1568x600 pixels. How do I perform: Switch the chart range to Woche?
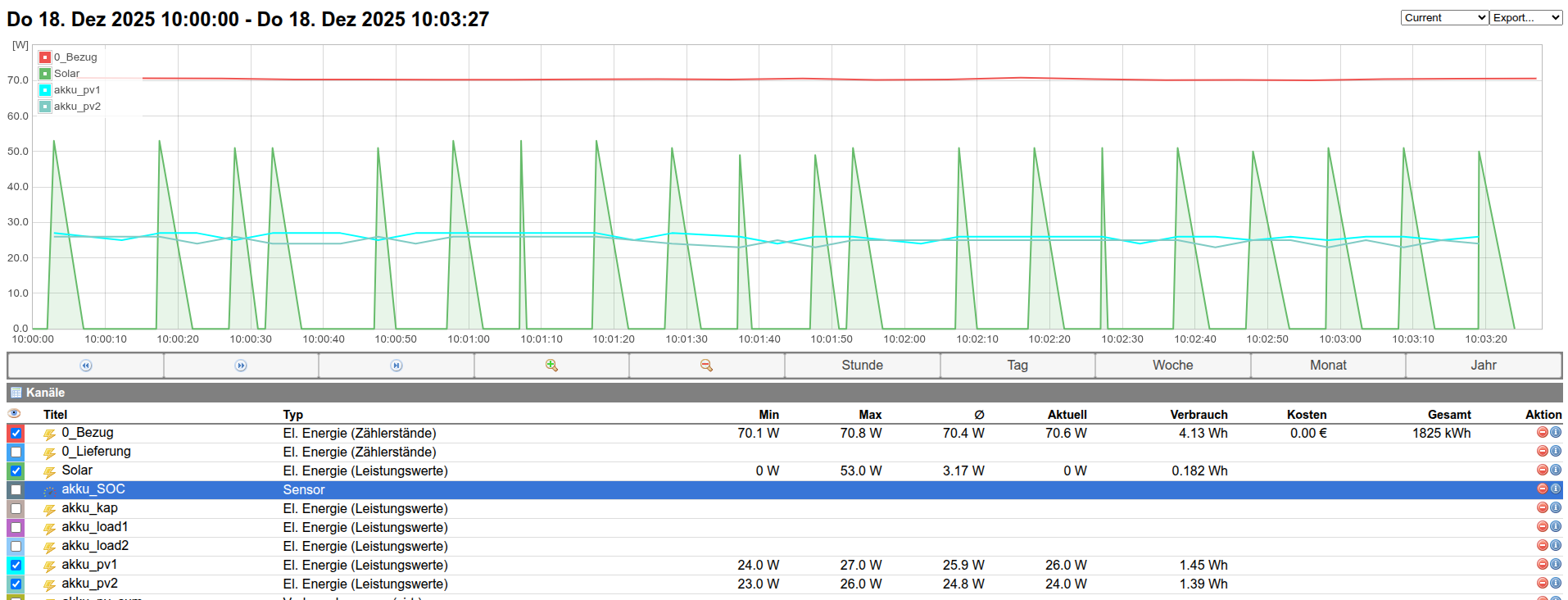[x=1172, y=366]
